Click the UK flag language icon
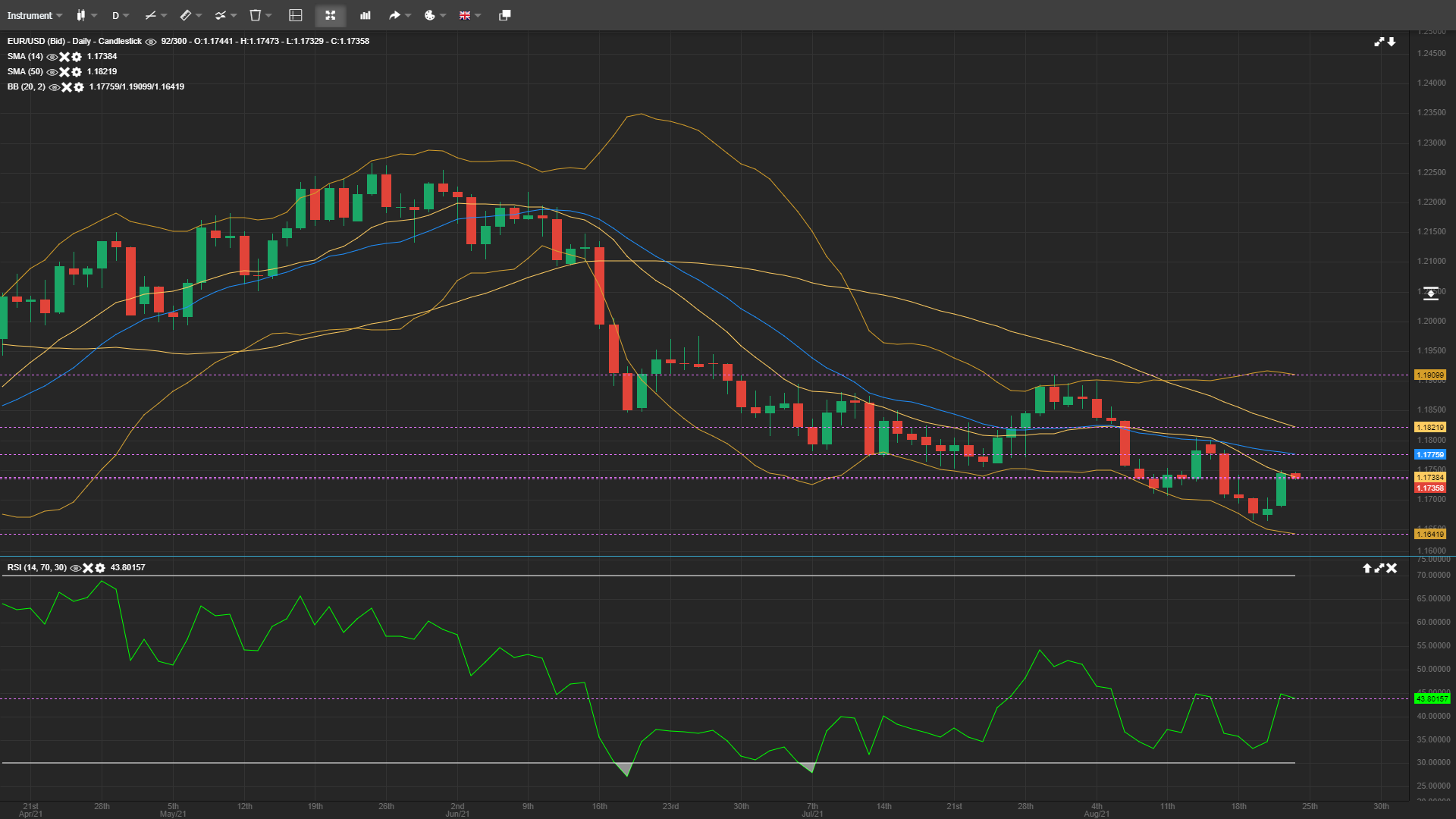1456x819 pixels. [x=465, y=15]
